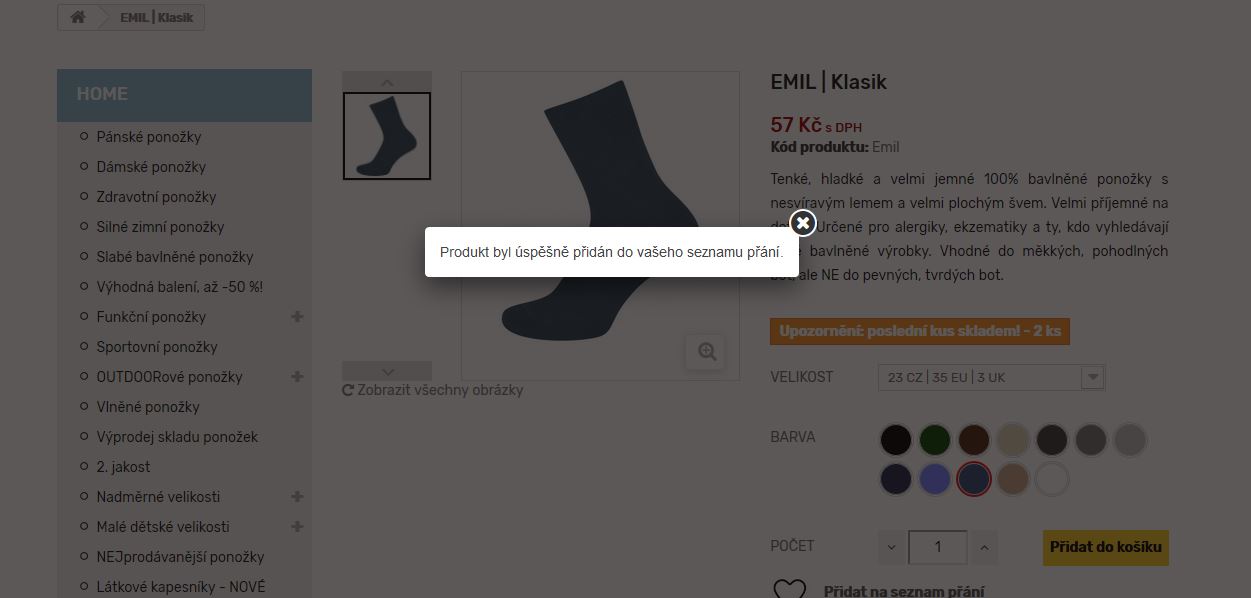1251x598 pixels.
Task: Open the Velikost size dropdown
Action: click(x=991, y=377)
